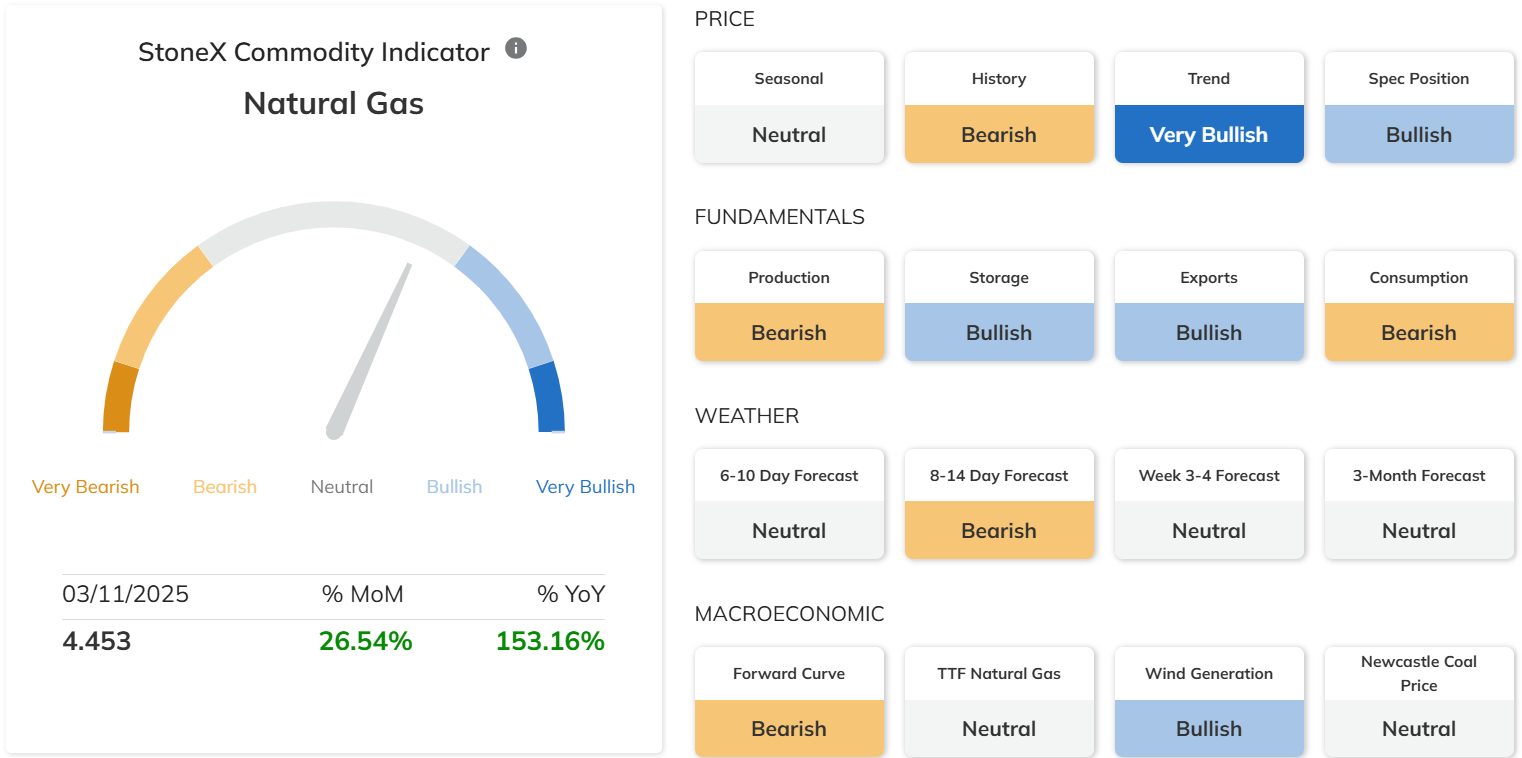Click the Natural Gas heading
This screenshot has height=758, width=1522.
coord(334,104)
